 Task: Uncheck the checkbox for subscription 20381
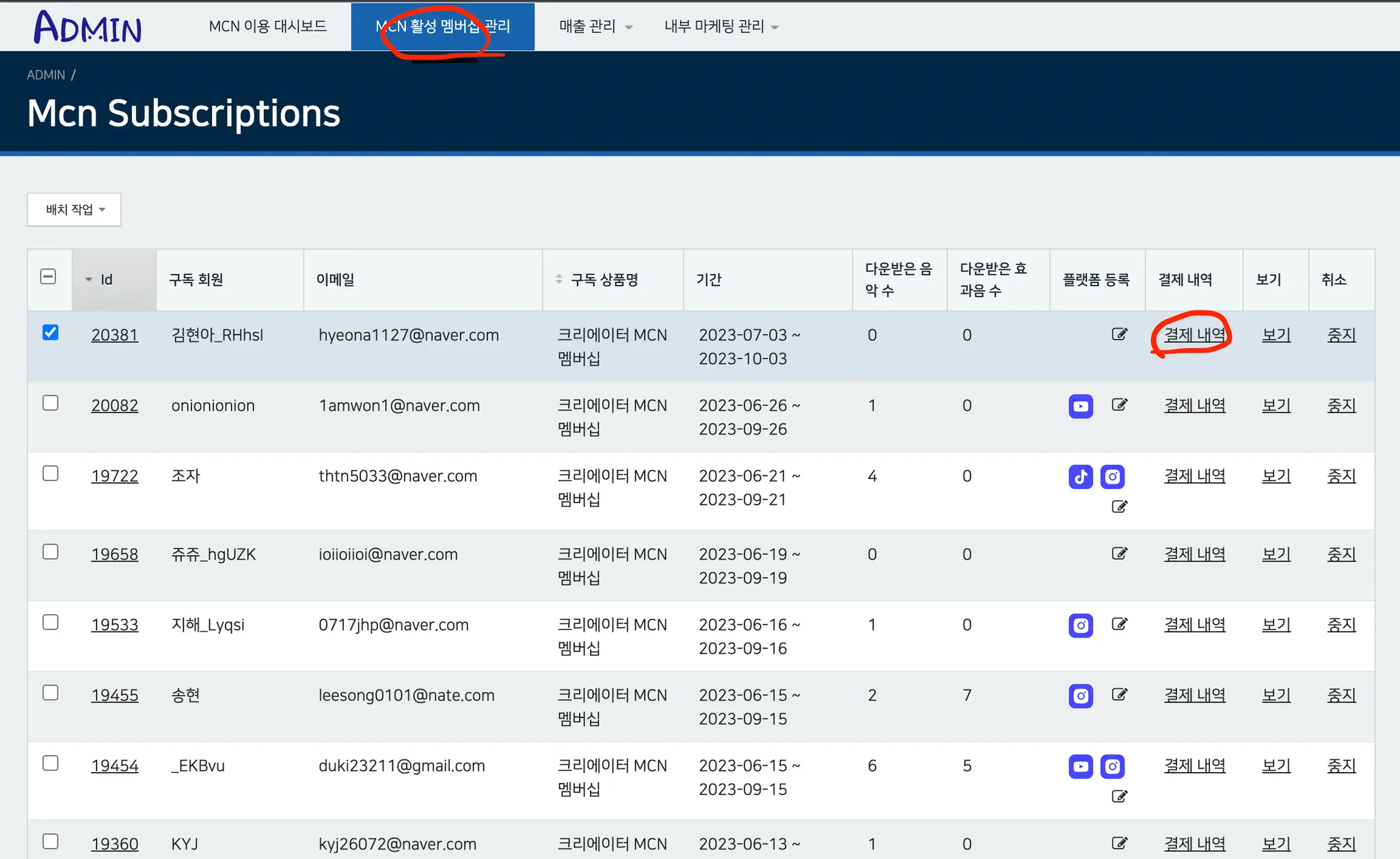click(51, 333)
